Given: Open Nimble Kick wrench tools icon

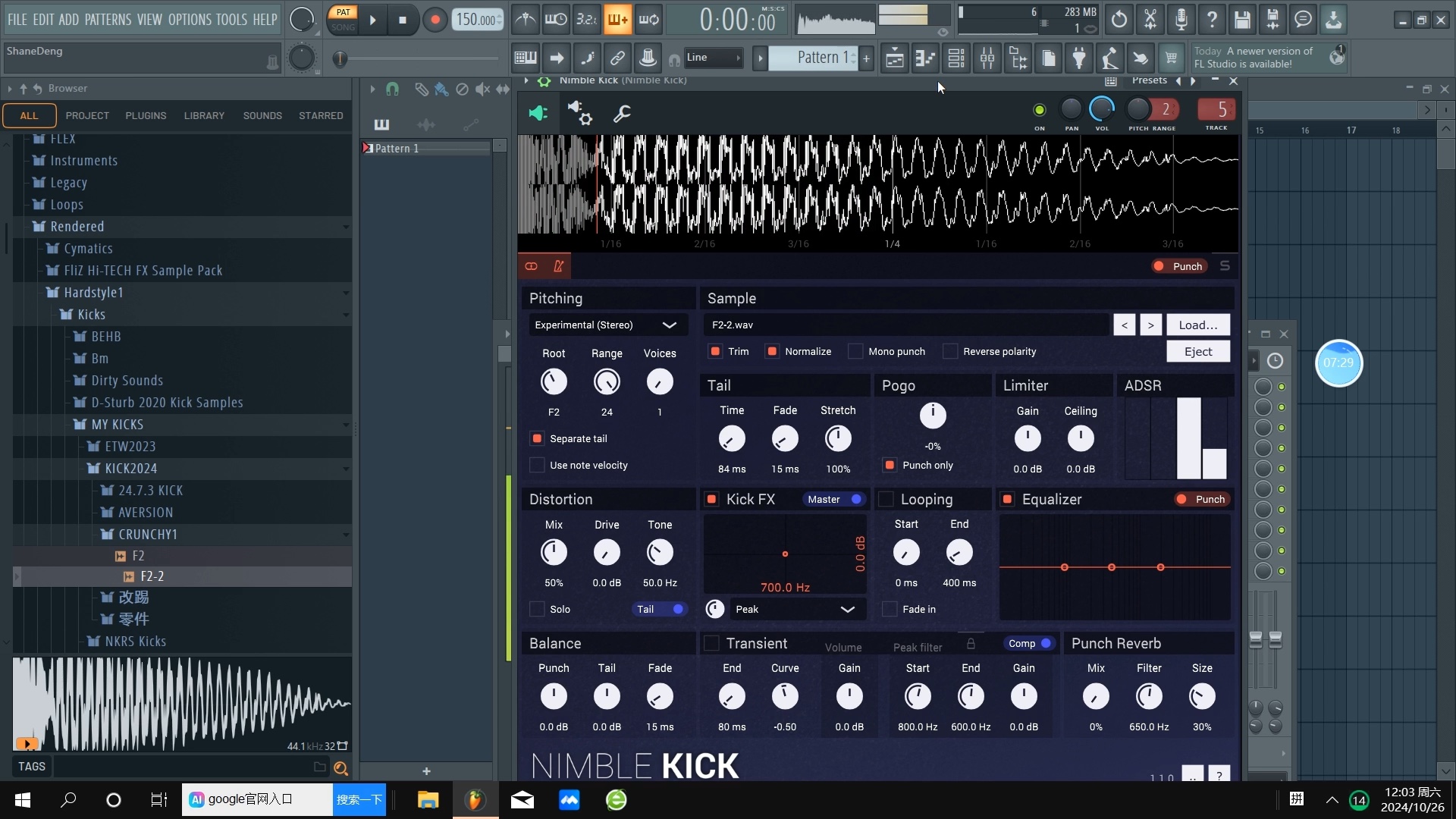Looking at the screenshot, I should click(622, 114).
